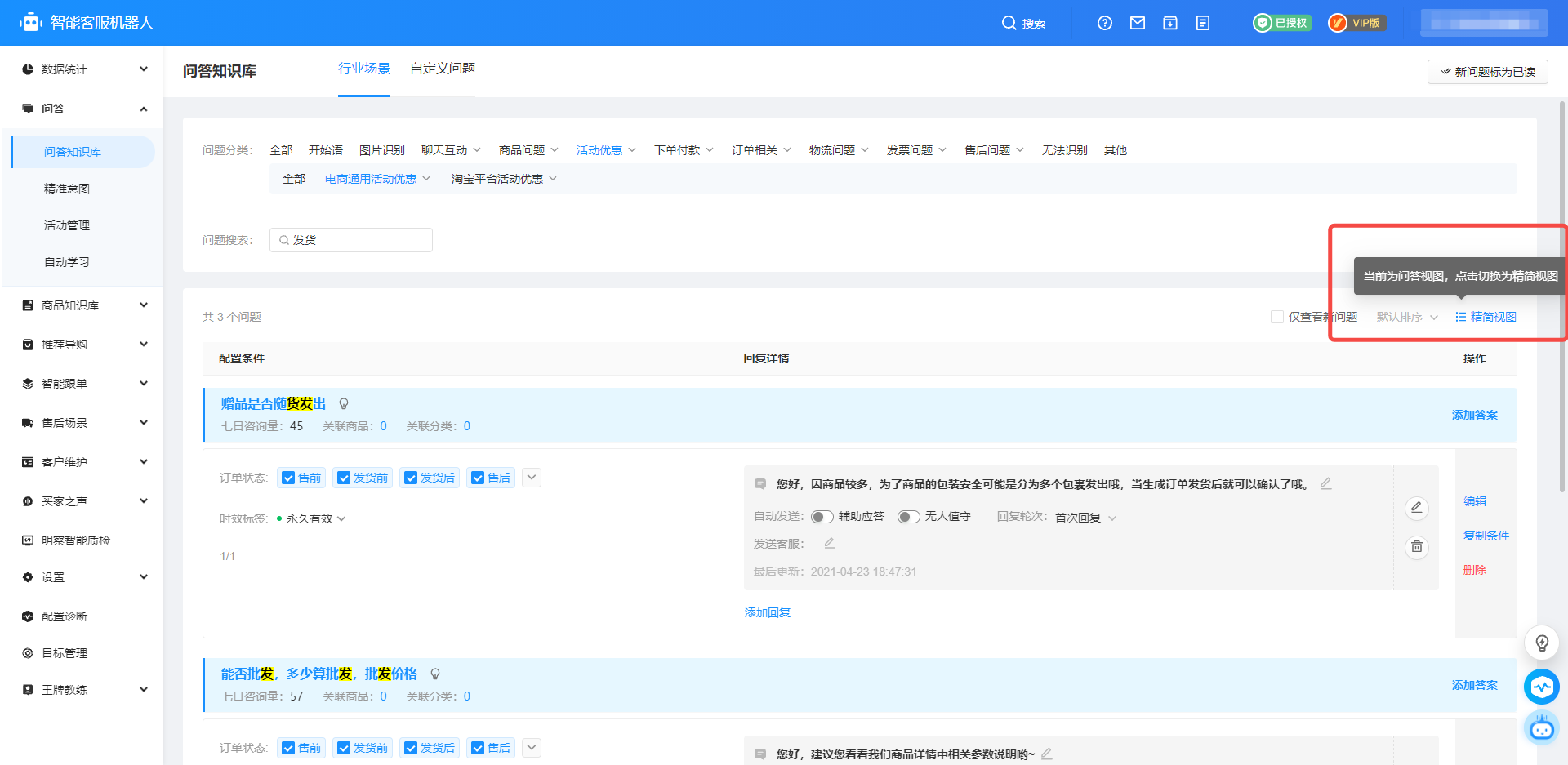Viewport: 1568px width, 765px height.
Task: Filter by the 无法识别 category
Action: tap(1065, 150)
